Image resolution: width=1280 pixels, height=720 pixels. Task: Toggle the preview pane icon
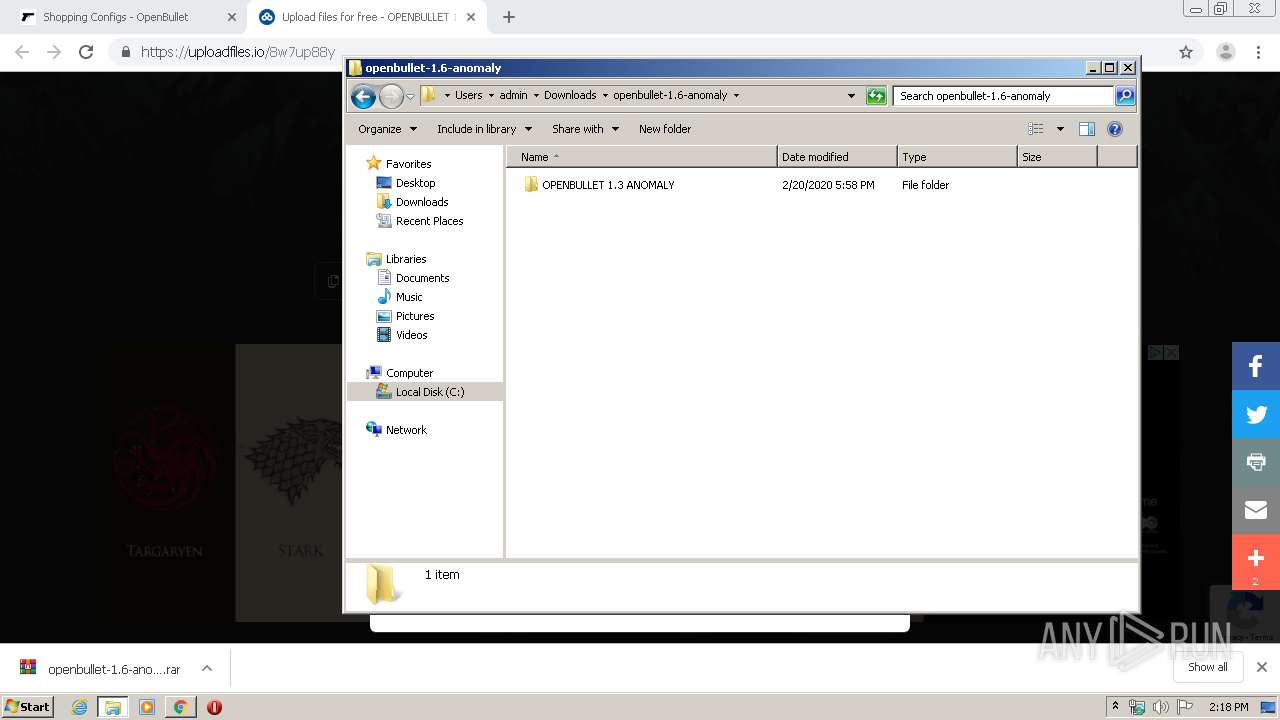click(1087, 129)
